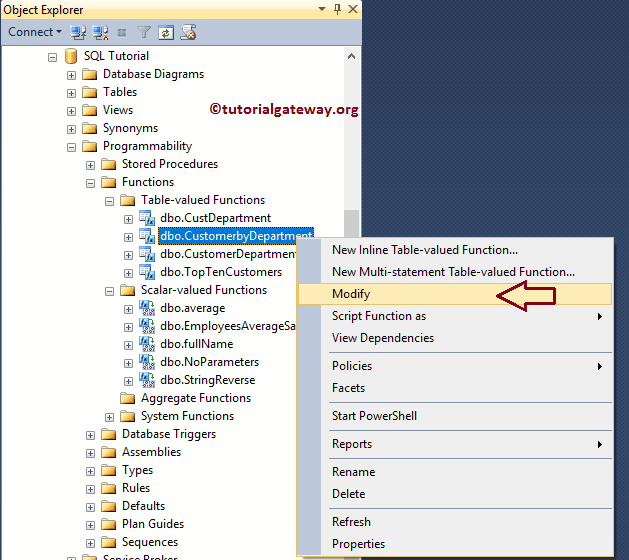Choose View Dependencies menu item
629x560 pixels.
tap(455, 338)
